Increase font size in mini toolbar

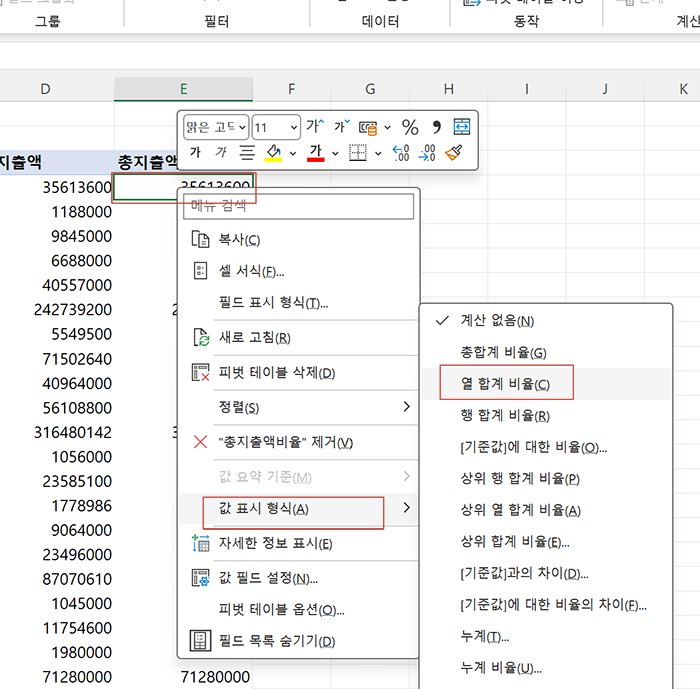315,127
